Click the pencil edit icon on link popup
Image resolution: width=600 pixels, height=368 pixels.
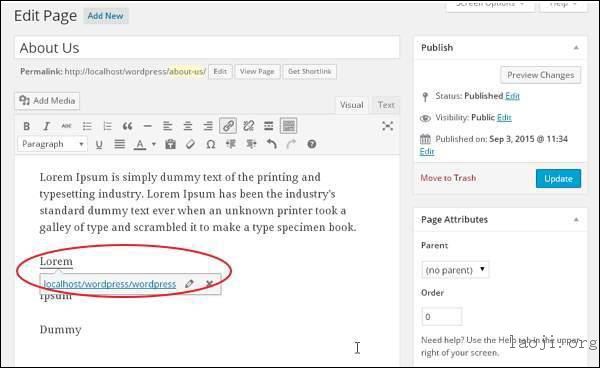tap(189, 283)
